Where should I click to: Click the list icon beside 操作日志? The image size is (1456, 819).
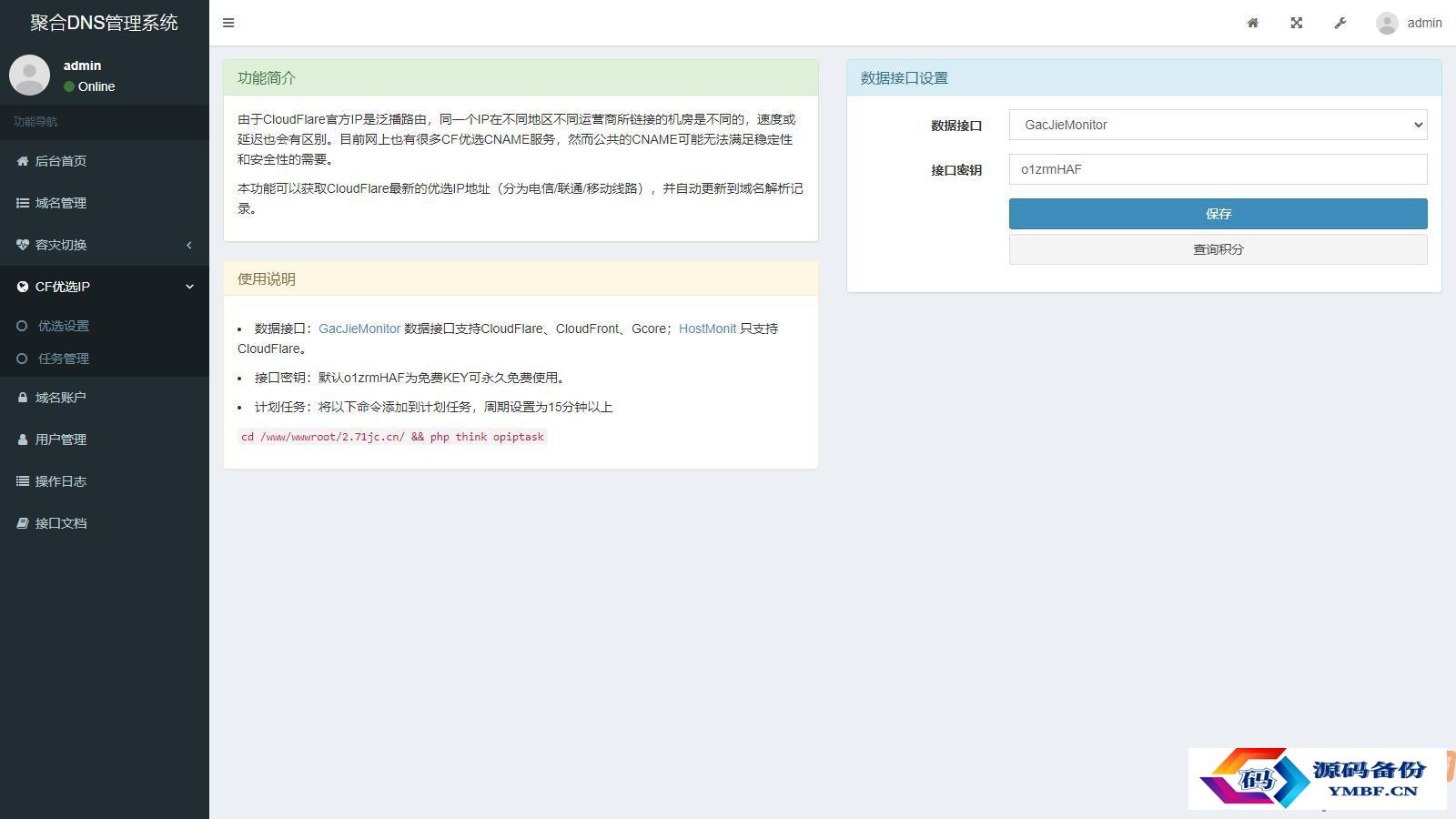point(23,481)
